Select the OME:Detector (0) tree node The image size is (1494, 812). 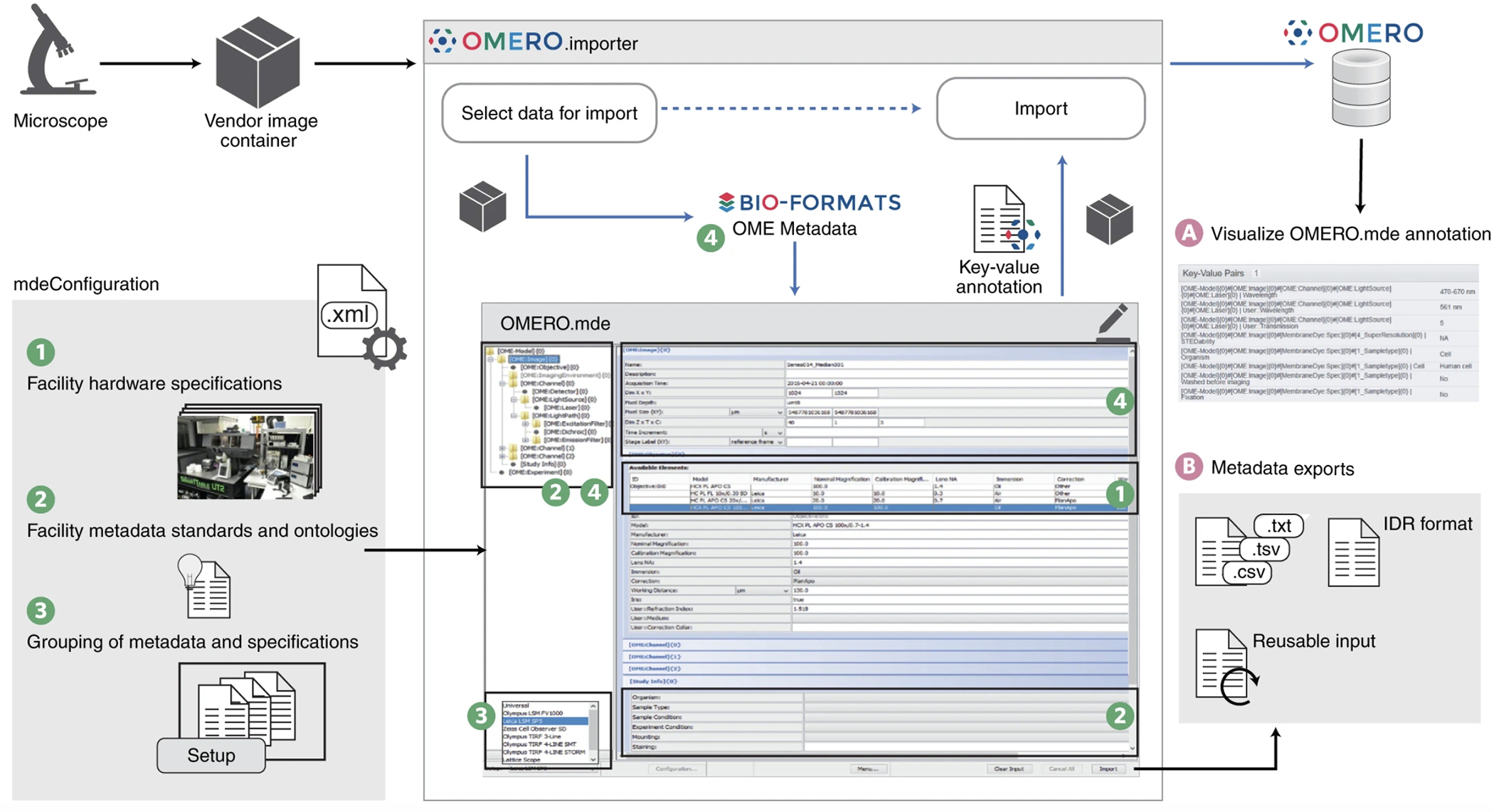560,391
